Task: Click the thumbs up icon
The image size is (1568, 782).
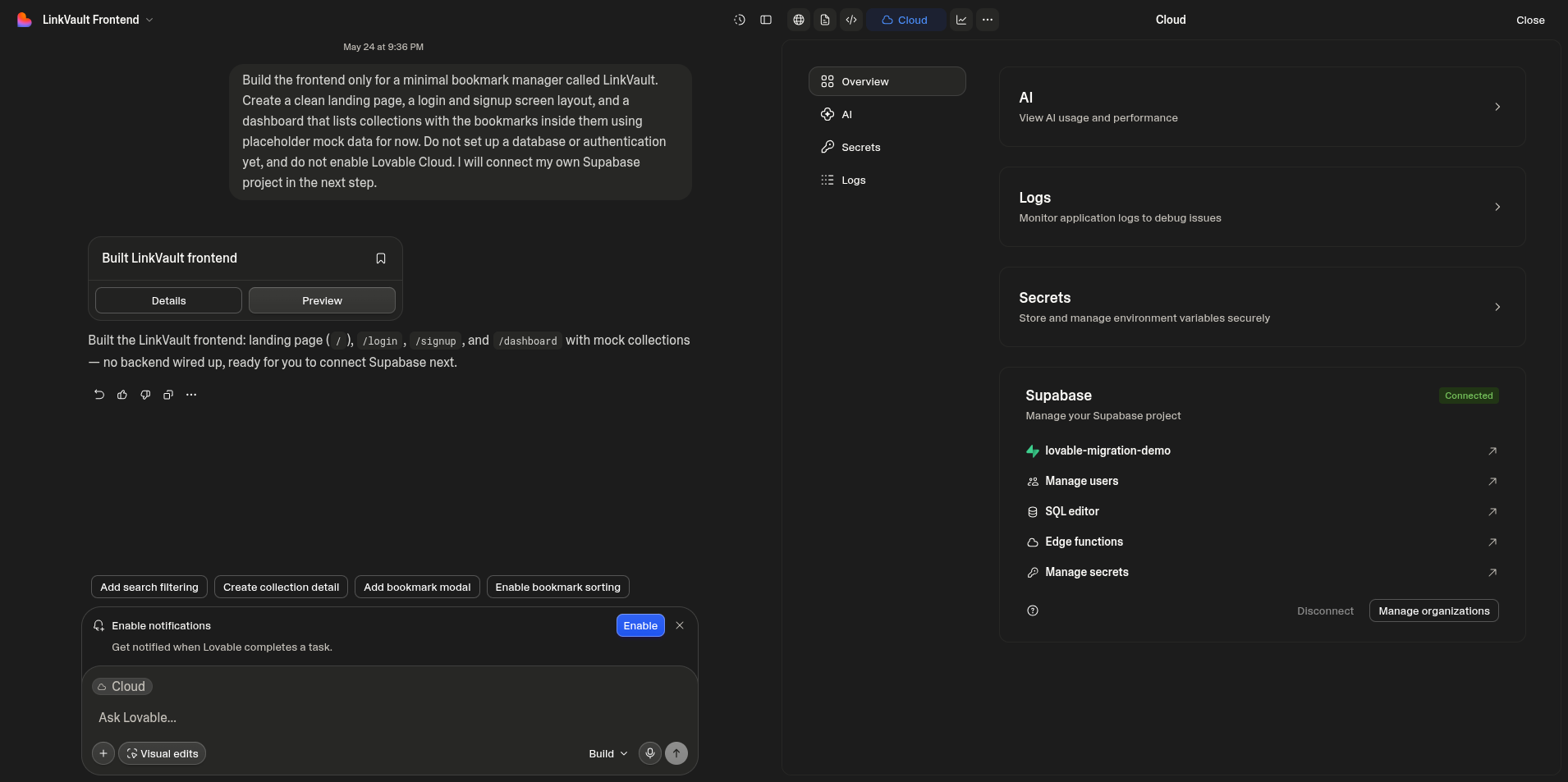Action: tap(122, 395)
